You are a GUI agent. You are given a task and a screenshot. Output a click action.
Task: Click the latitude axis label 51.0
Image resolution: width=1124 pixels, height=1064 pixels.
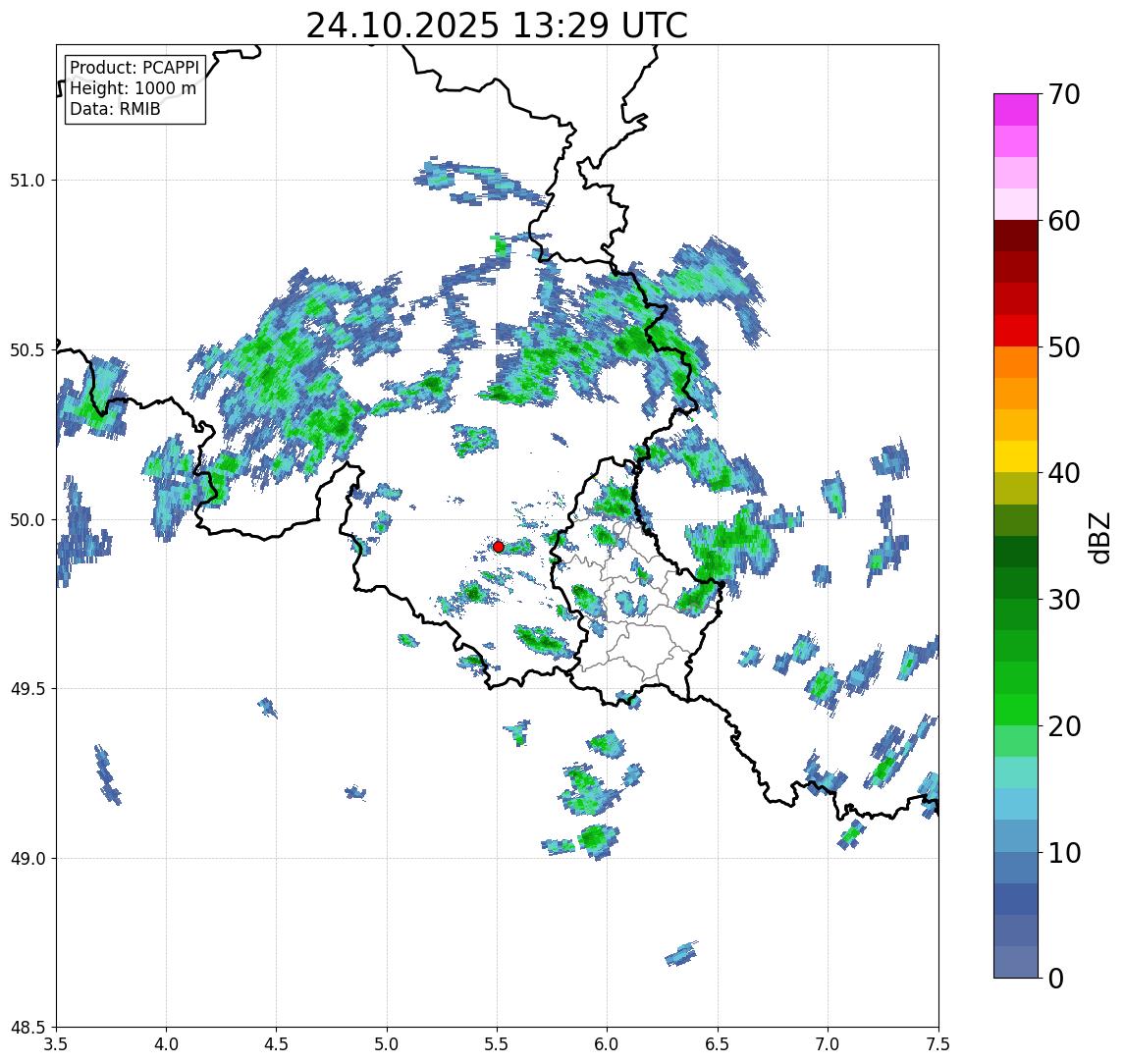(x=27, y=181)
